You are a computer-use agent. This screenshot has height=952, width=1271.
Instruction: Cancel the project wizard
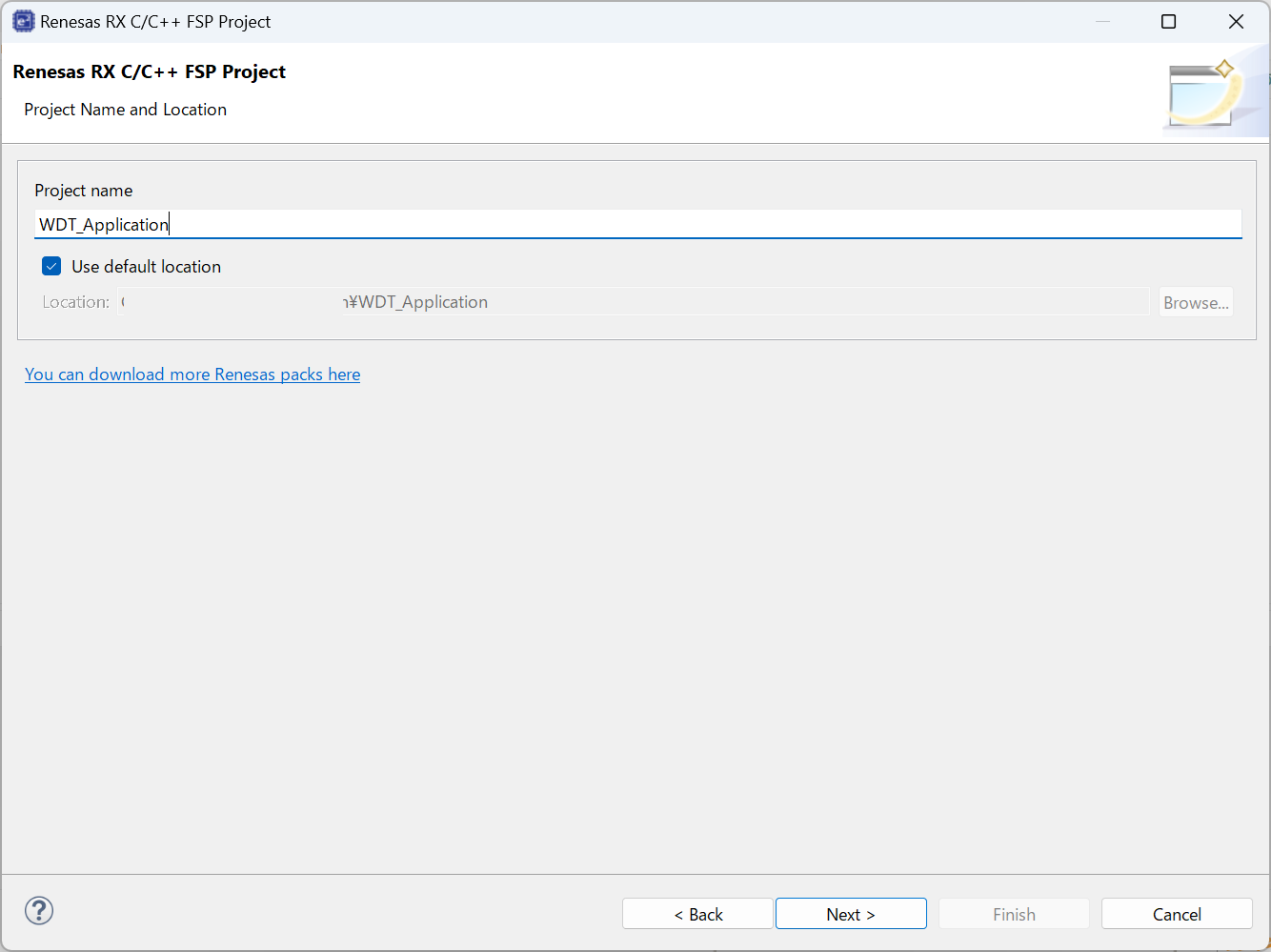(1177, 914)
